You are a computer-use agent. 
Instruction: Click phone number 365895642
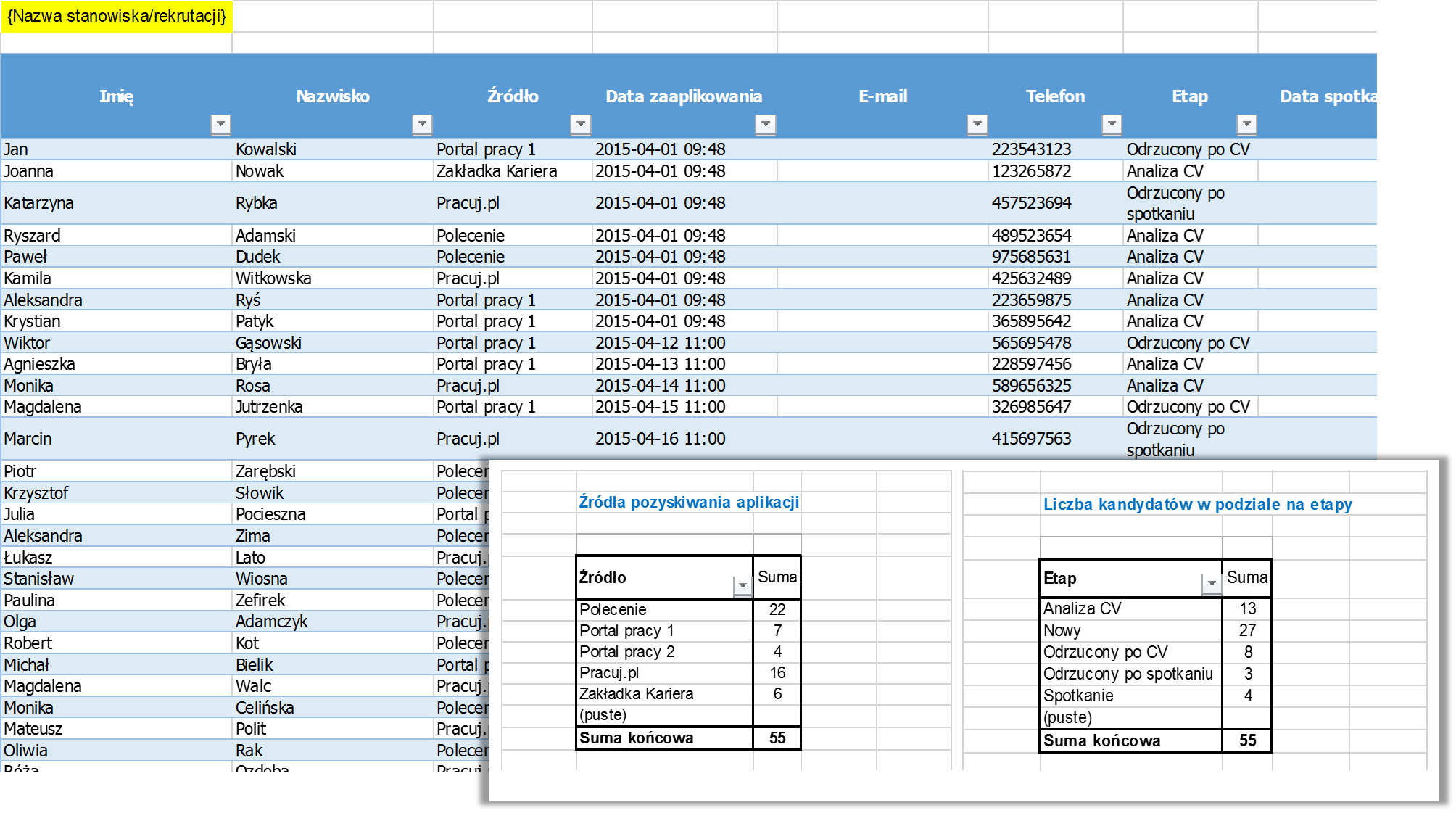pos(1056,321)
